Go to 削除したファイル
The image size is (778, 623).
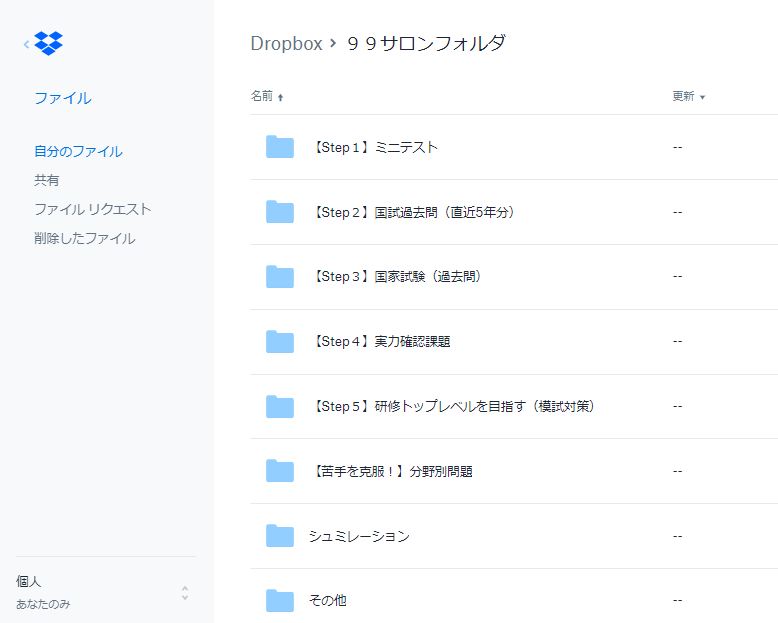click(84, 238)
